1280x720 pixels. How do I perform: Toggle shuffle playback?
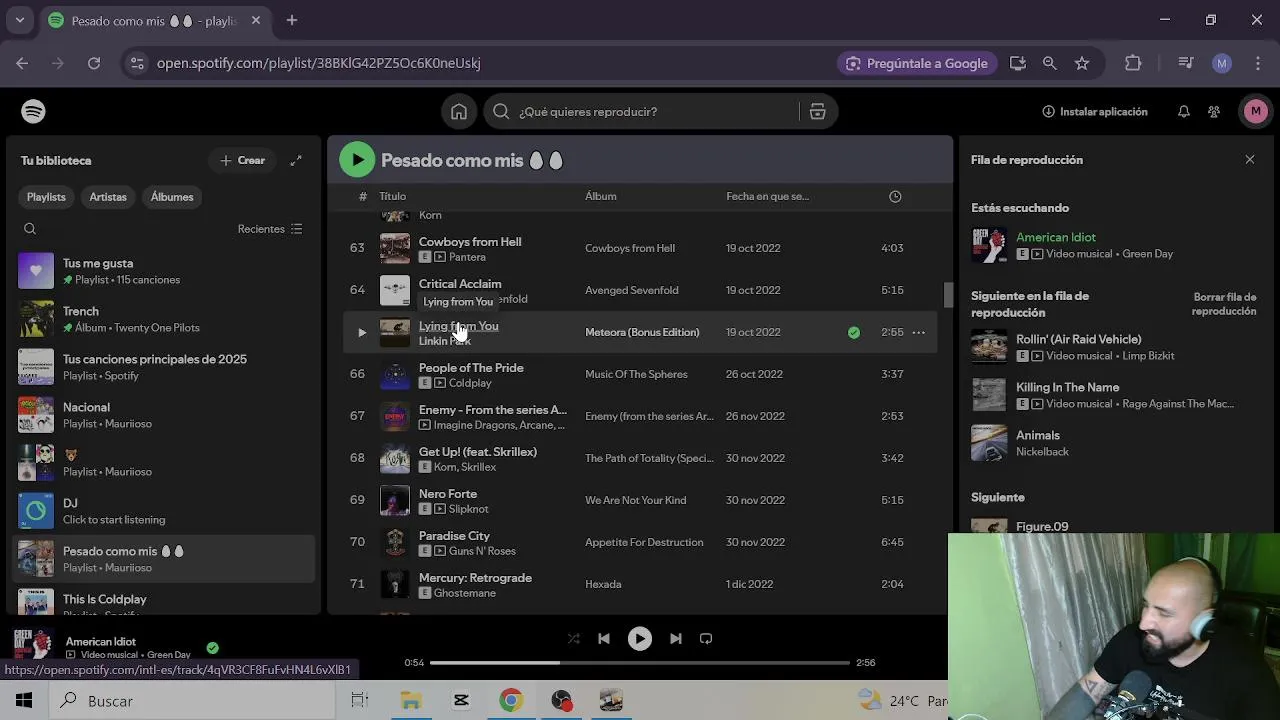(573, 638)
